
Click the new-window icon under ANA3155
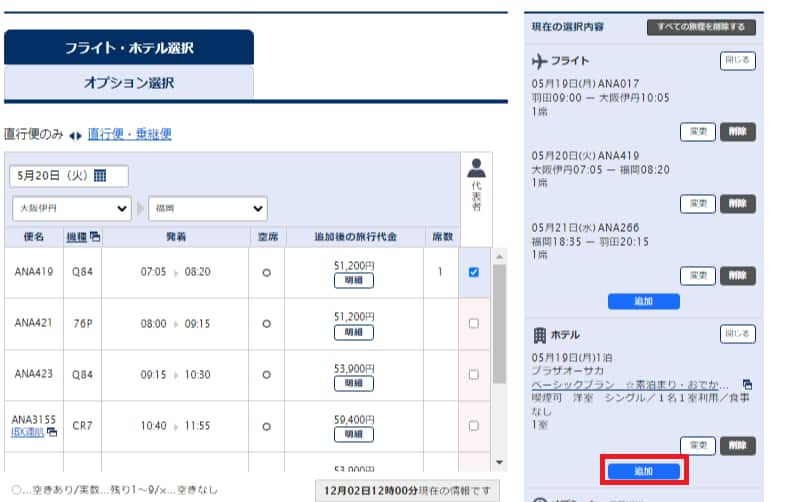(x=52, y=432)
